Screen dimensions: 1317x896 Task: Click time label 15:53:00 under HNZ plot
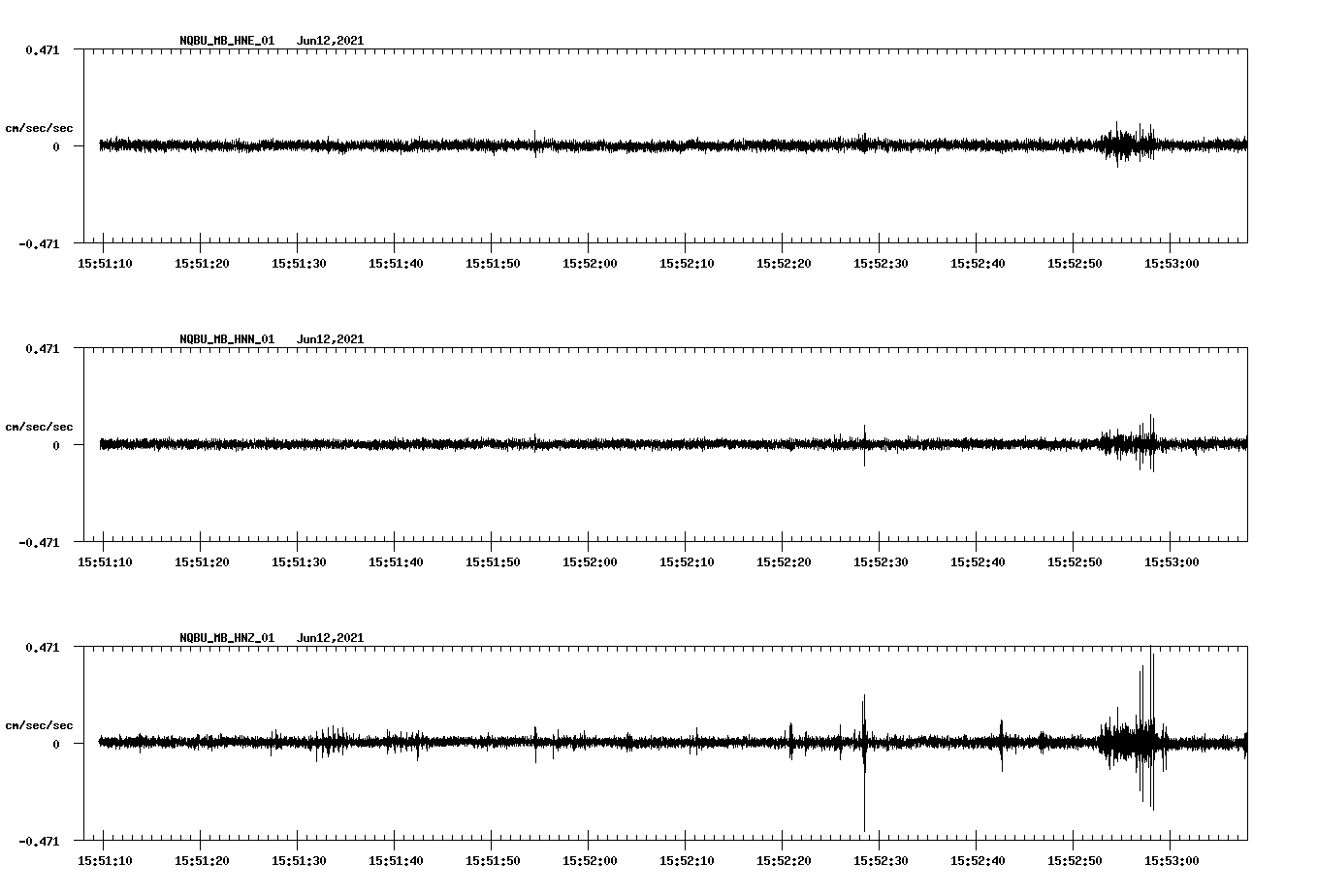[1172, 861]
